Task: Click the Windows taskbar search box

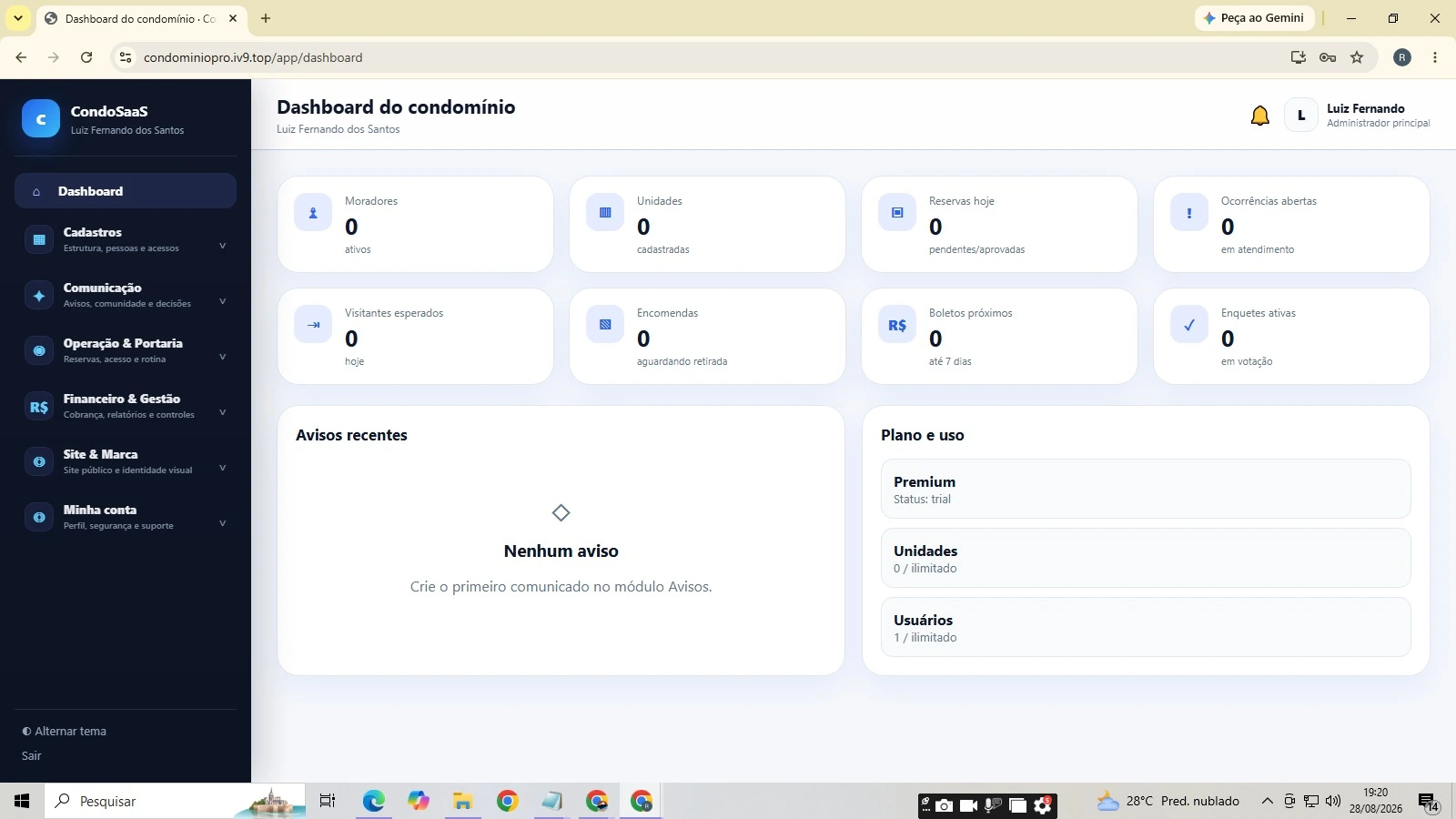Action: pyautogui.click(x=173, y=801)
